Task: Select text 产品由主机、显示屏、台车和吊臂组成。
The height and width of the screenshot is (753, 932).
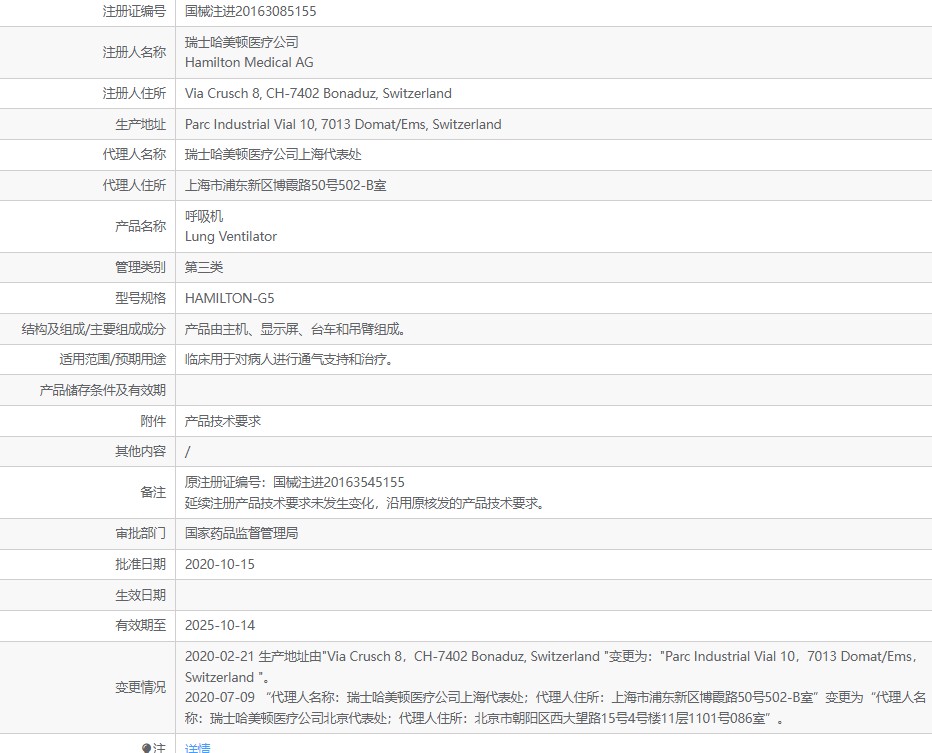Action: [296, 329]
